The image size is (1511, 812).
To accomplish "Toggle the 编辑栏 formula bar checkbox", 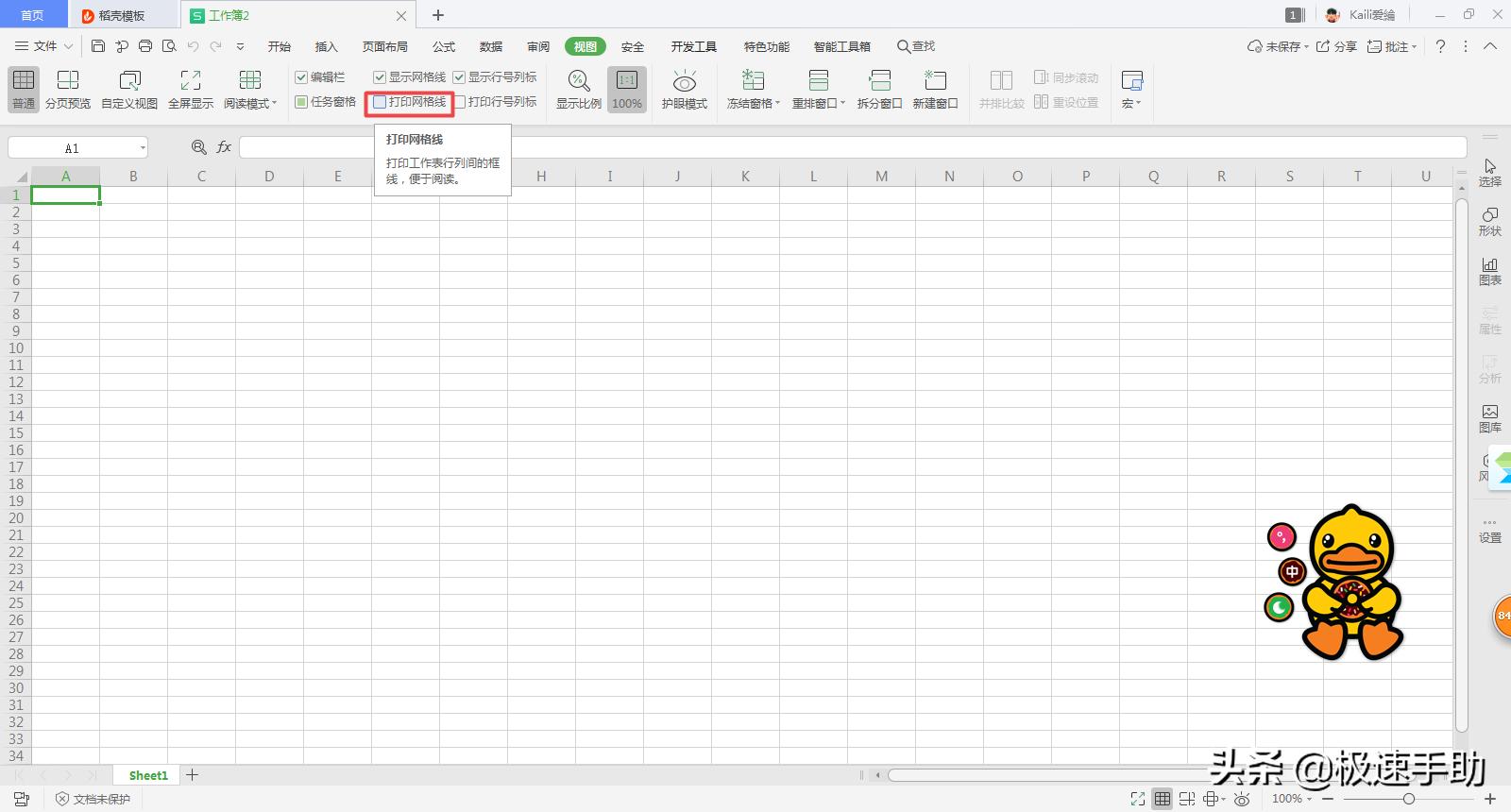I will pos(301,77).
